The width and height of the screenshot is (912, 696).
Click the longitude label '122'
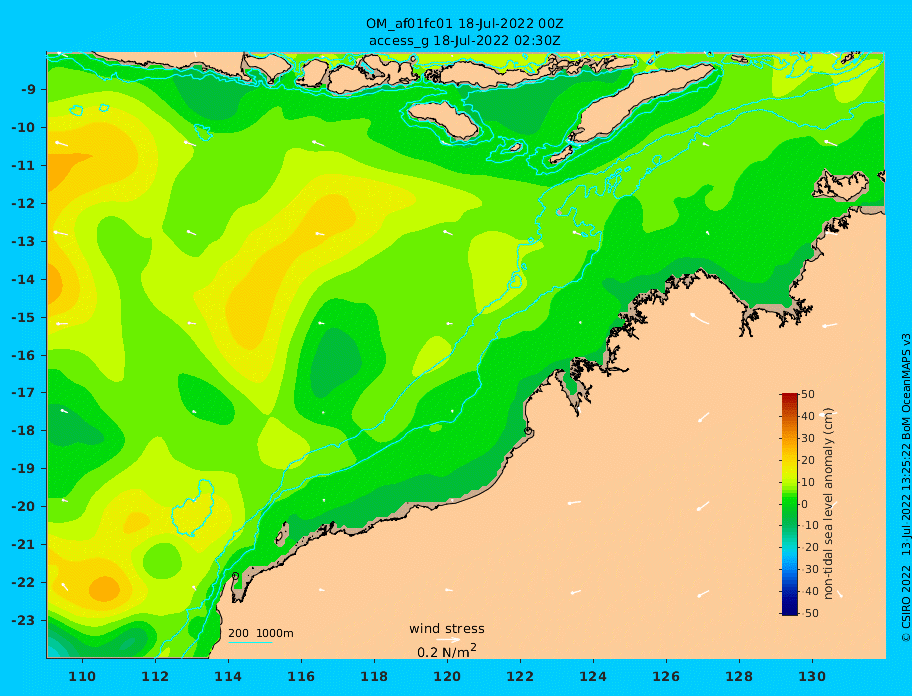pyautogui.click(x=520, y=676)
